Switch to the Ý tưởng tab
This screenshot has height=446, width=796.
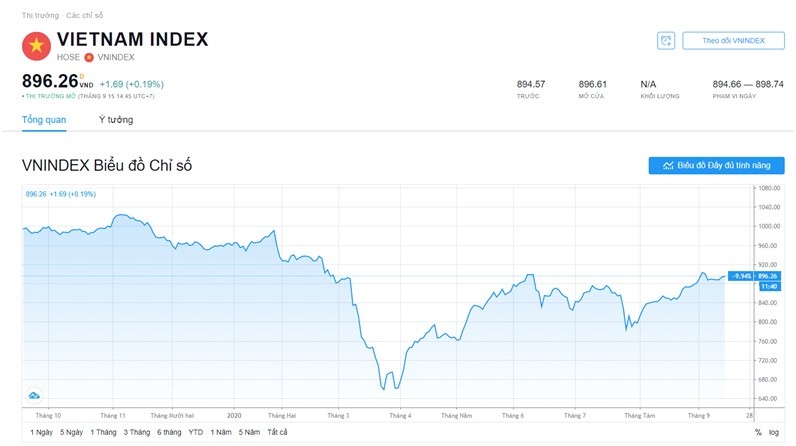pos(116,120)
